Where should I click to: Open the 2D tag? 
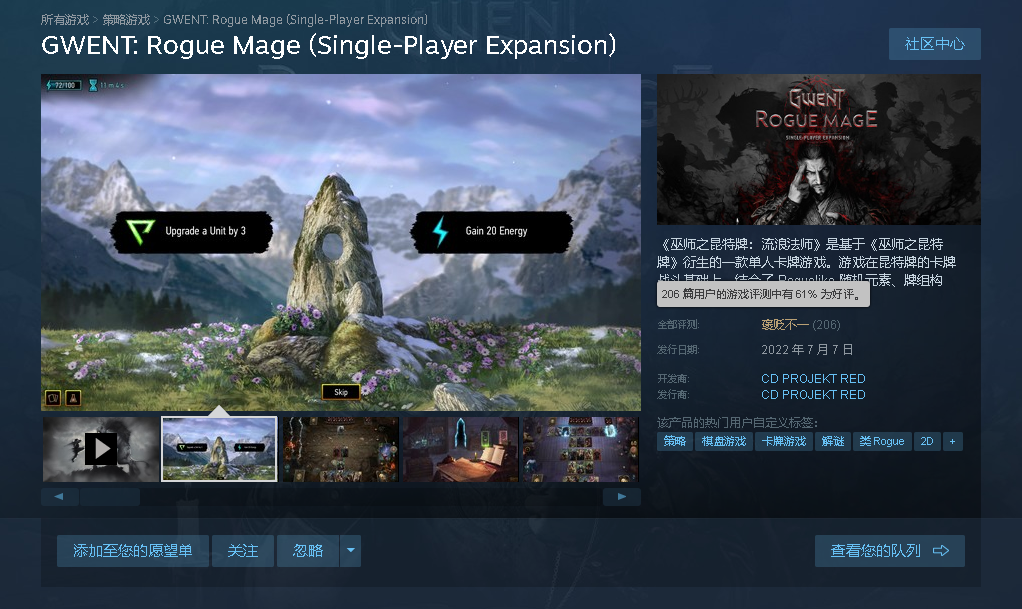927,441
